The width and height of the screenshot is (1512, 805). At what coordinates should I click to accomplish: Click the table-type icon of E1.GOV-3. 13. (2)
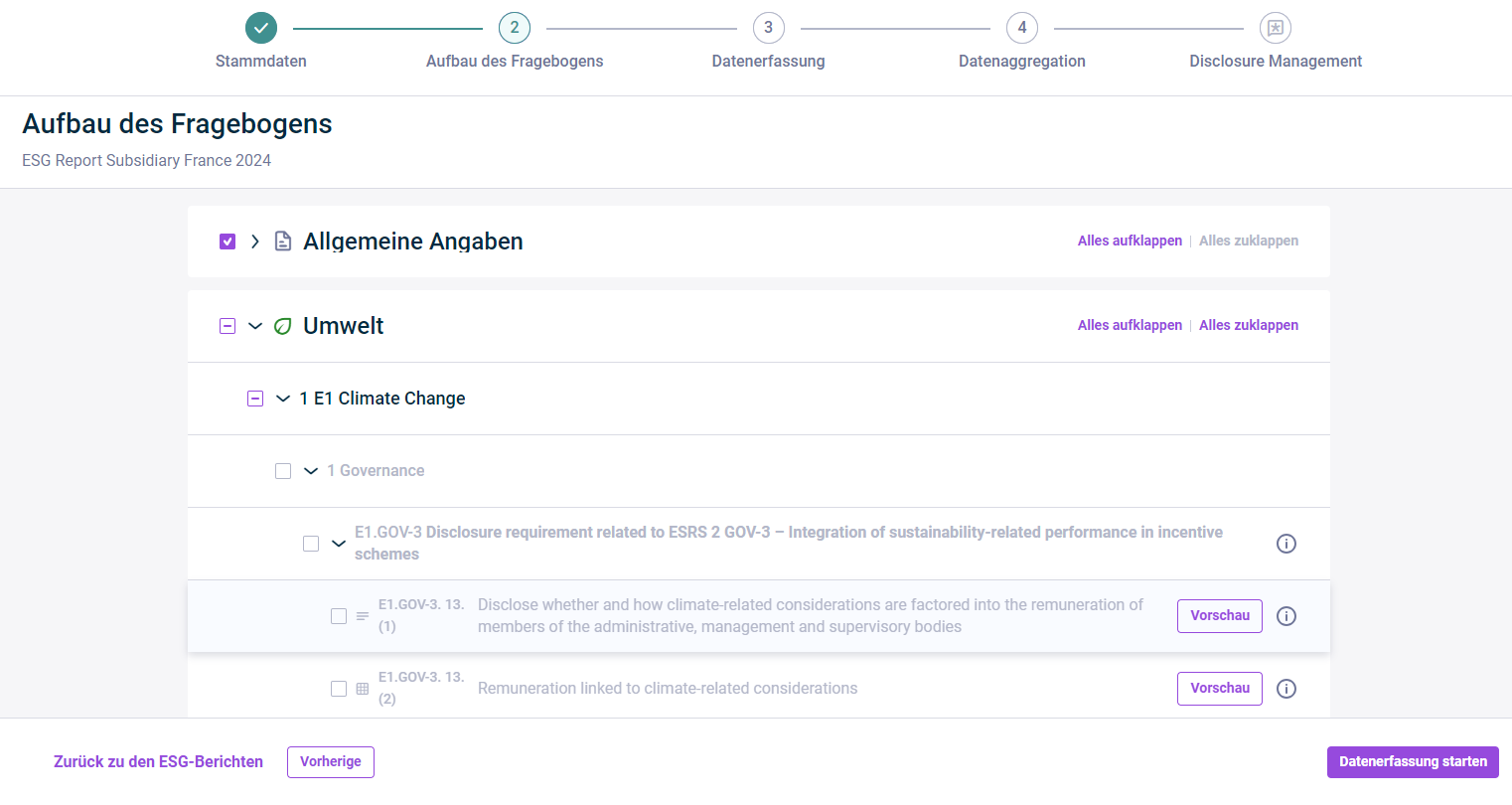(363, 689)
